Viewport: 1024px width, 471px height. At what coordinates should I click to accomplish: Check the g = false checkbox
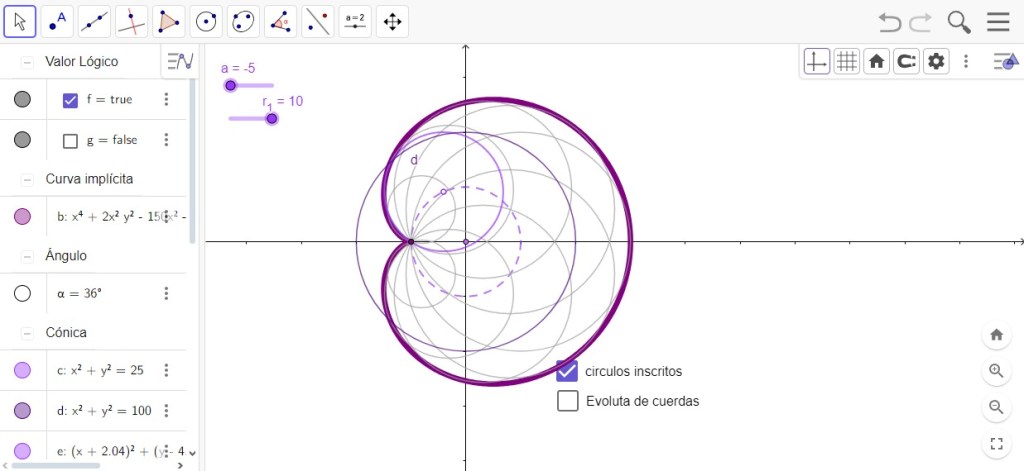70,141
